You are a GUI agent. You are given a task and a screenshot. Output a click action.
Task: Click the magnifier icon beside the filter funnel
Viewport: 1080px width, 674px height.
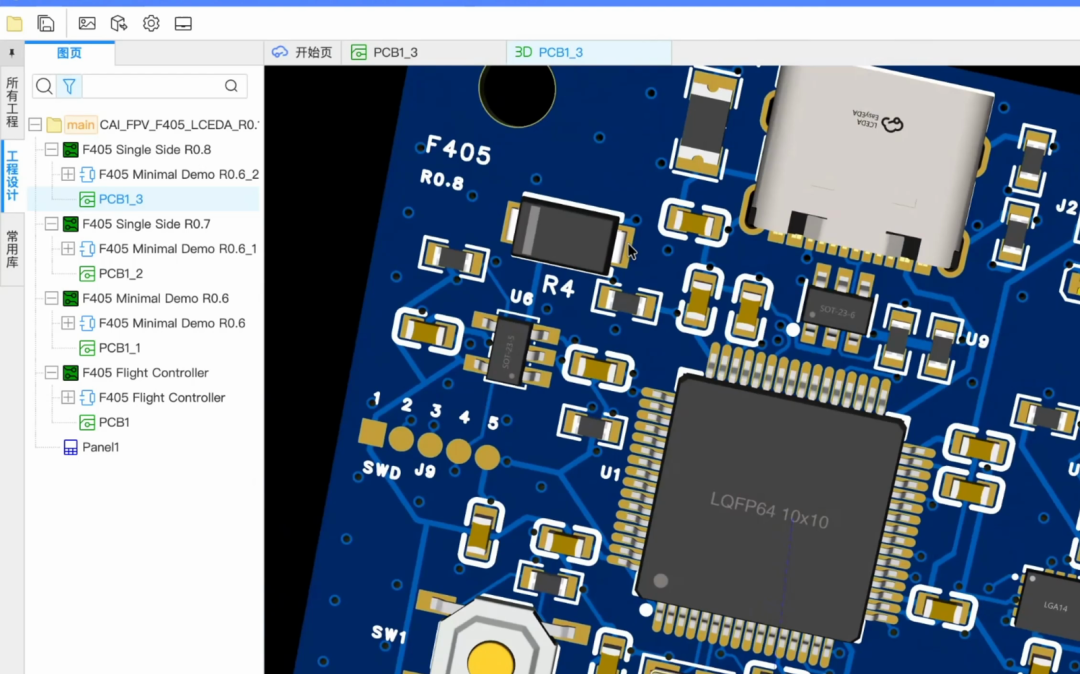[x=44, y=86]
